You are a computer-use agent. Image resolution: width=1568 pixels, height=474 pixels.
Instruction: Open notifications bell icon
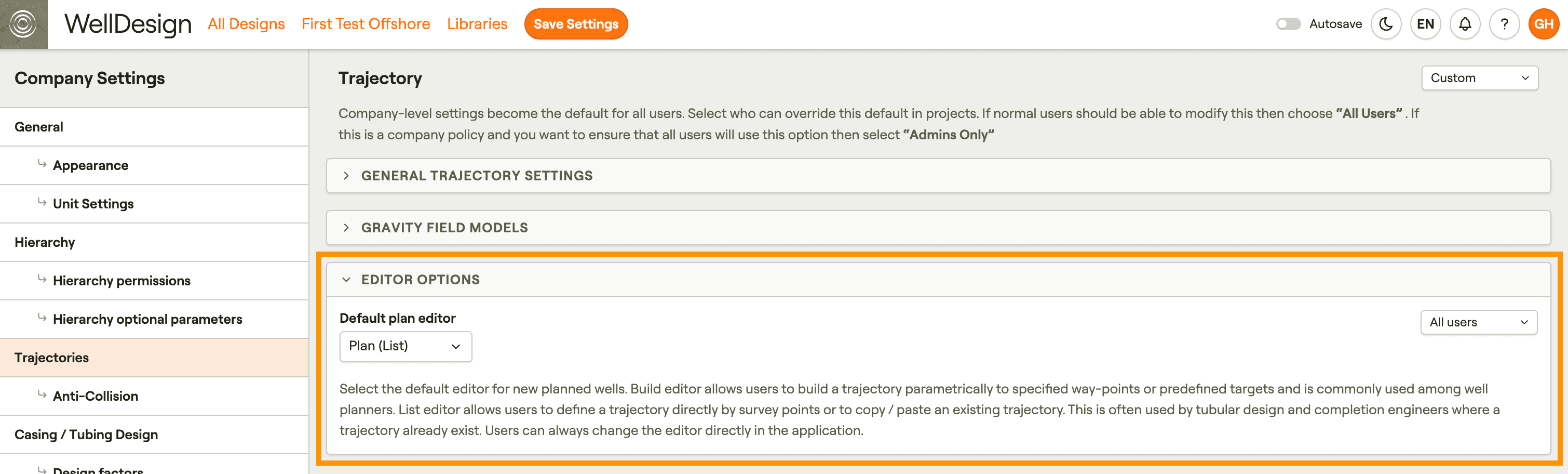(1465, 24)
